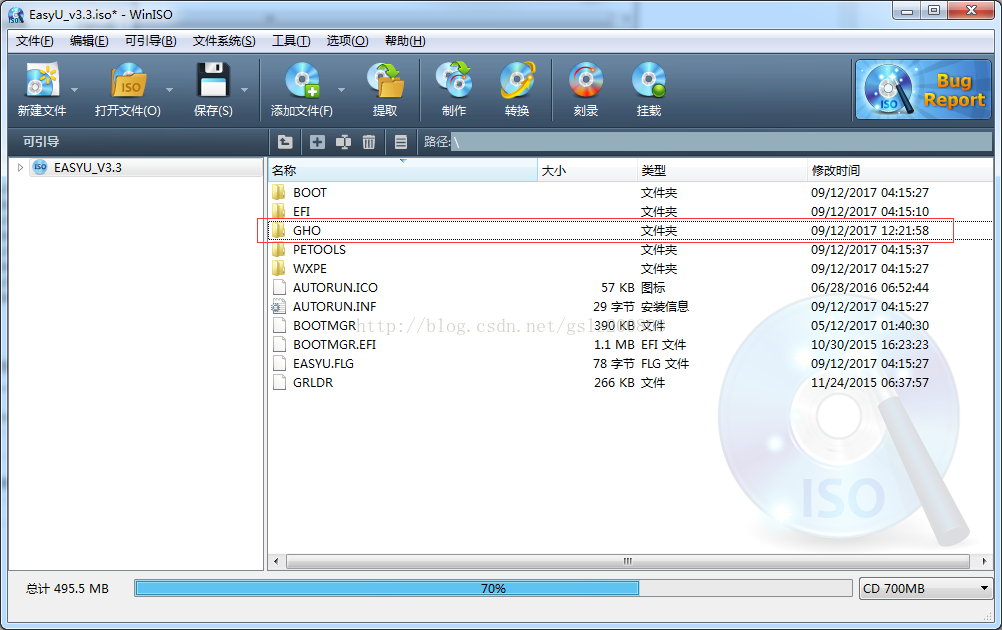Click the go-up-folder icon beside the path
This screenshot has height=630, width=1002.
(x=285, y=142)
